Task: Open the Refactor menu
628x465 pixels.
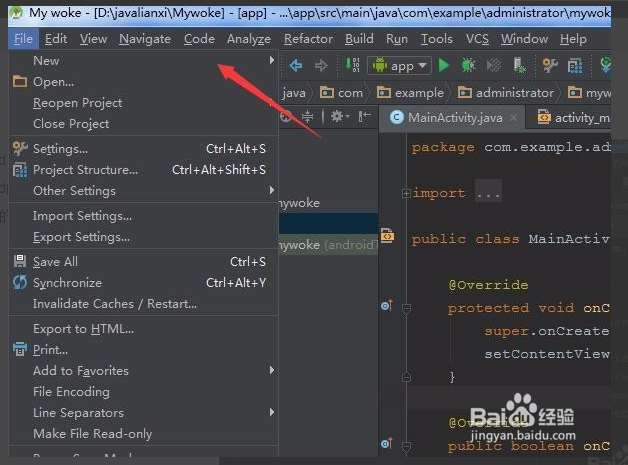Action: pos(308,39)
